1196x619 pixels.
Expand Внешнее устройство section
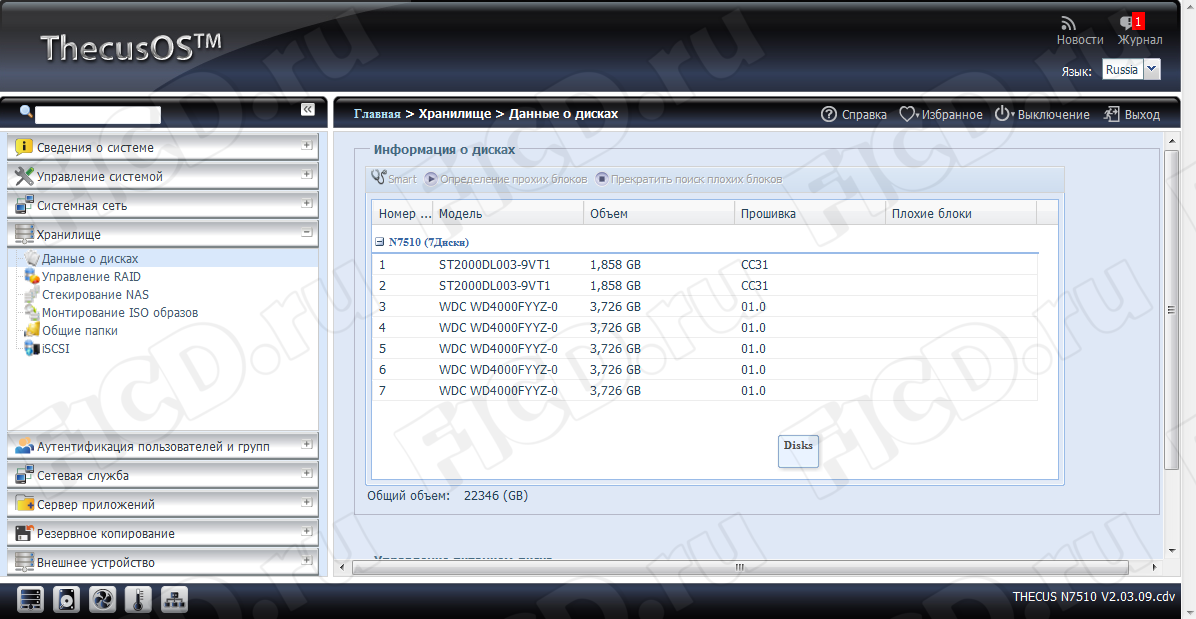(x=307, y=560)
